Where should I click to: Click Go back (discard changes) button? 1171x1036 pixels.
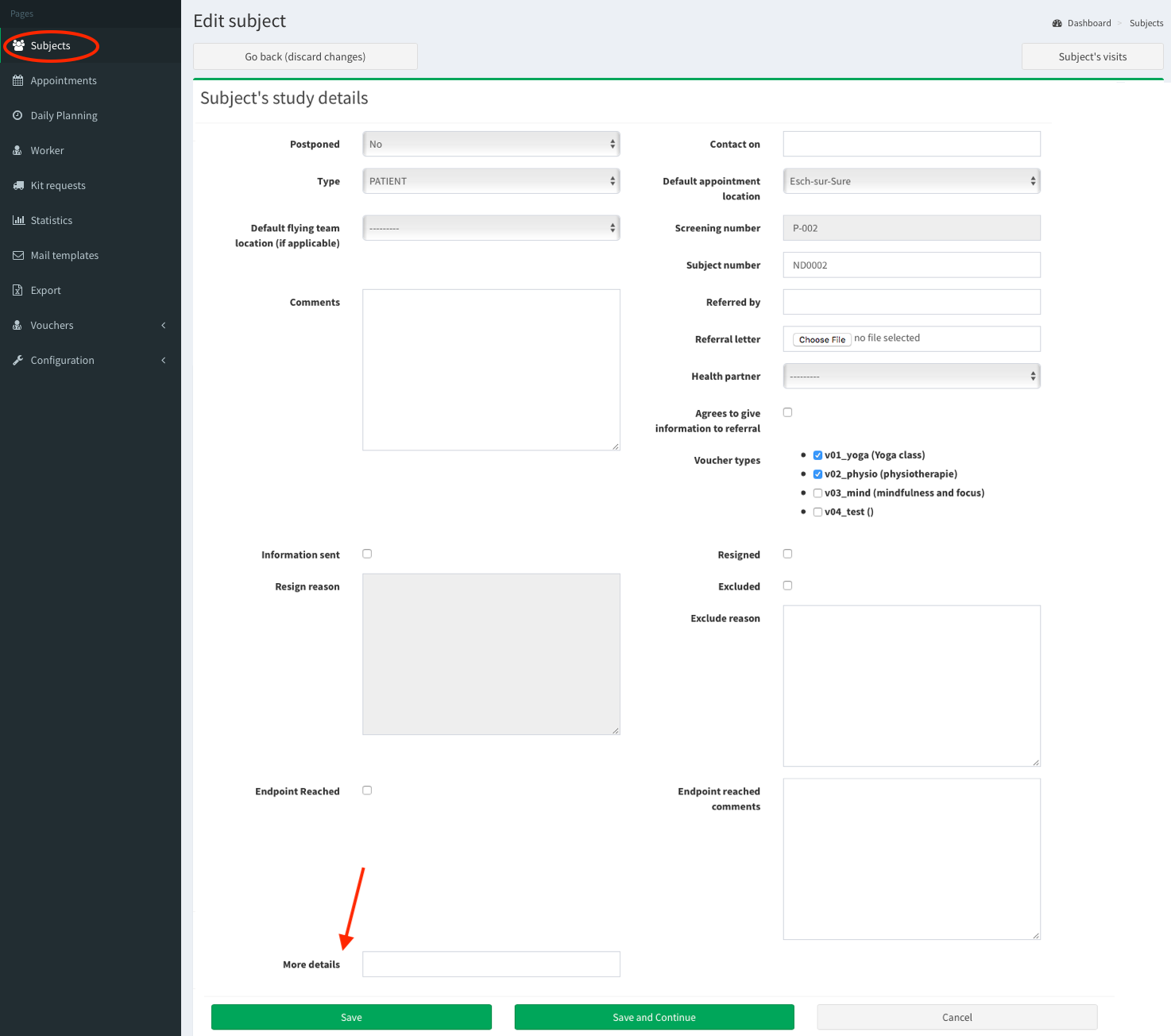pyautogui.click(x=305, y=56)
